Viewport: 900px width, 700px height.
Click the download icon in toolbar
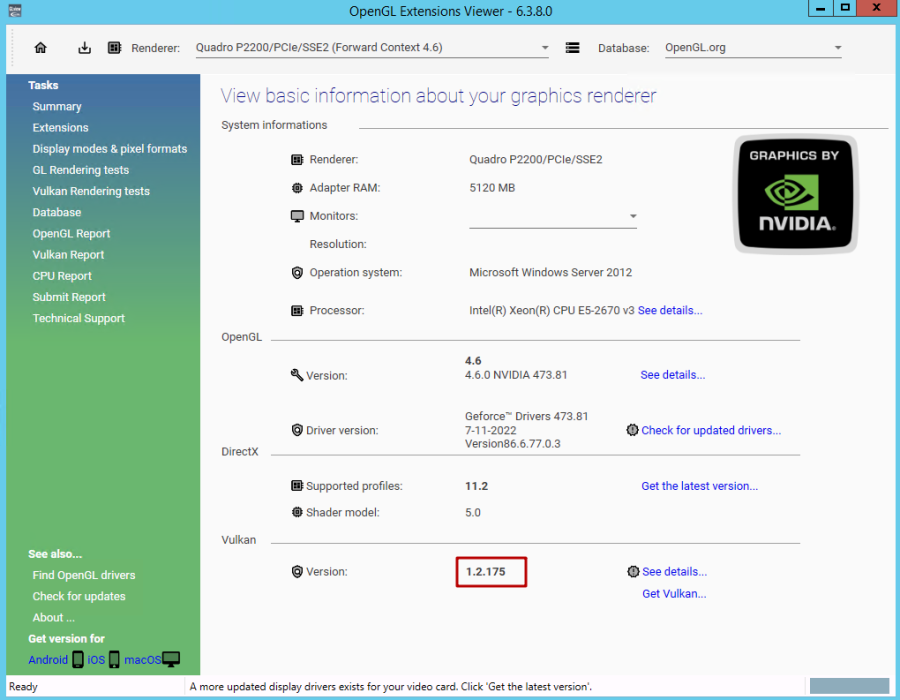click(84, 48)
